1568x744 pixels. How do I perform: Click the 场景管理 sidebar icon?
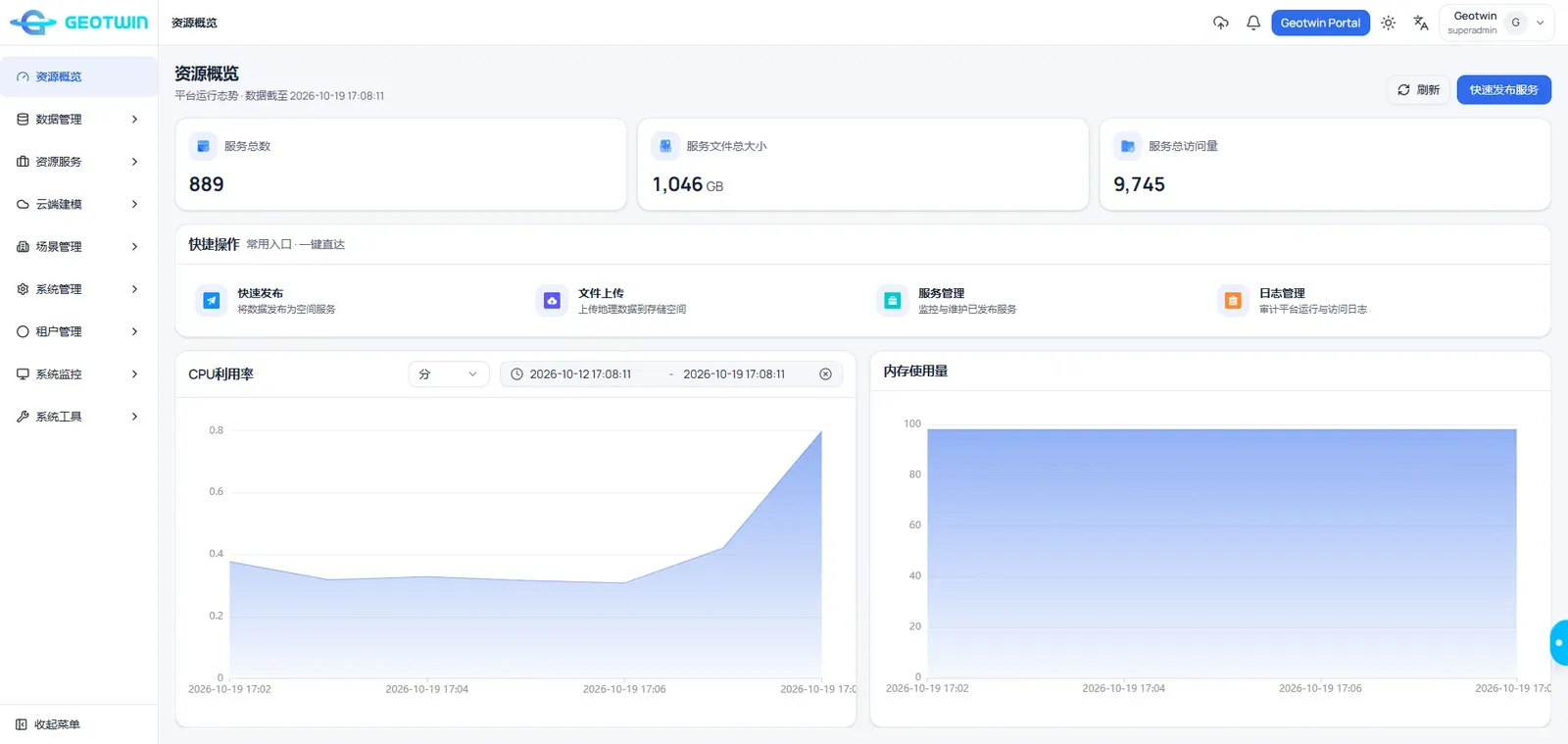point(23,247)
